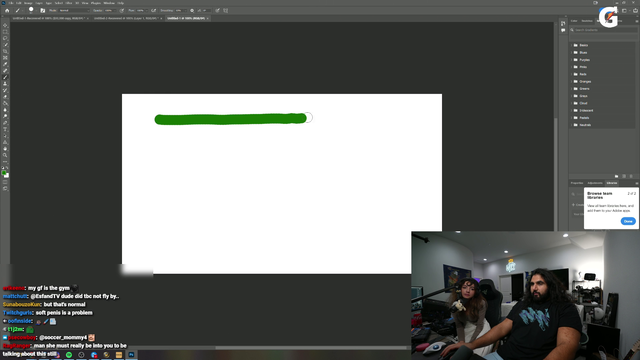This screenshot has height=360, width=640.
Task: Go to Photoshop Home screen icon
Action: tap(7, 11)
